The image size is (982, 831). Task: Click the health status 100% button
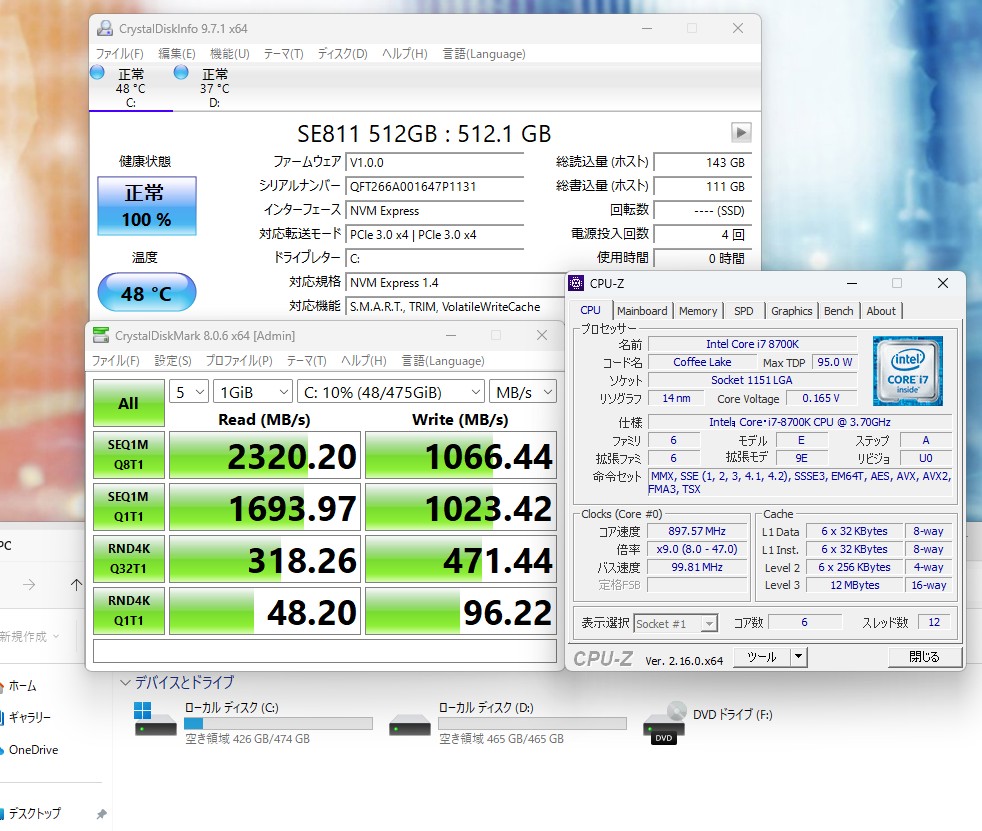(147, 206)
